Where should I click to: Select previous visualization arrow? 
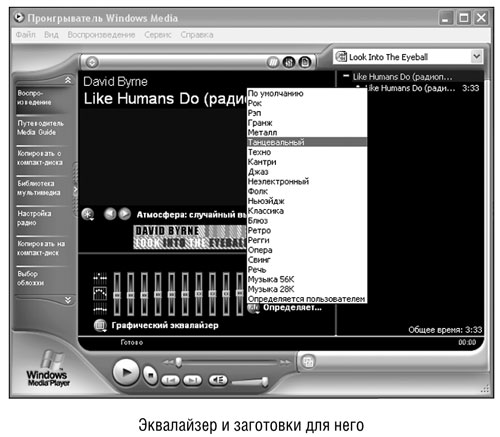point(110,214)
